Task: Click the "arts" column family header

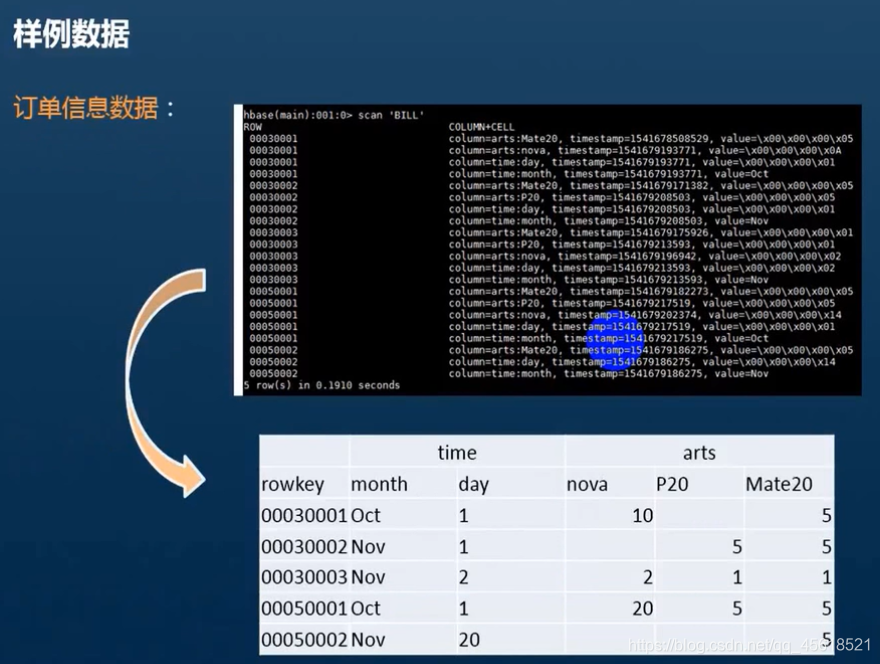Action: tap(699, 452)
